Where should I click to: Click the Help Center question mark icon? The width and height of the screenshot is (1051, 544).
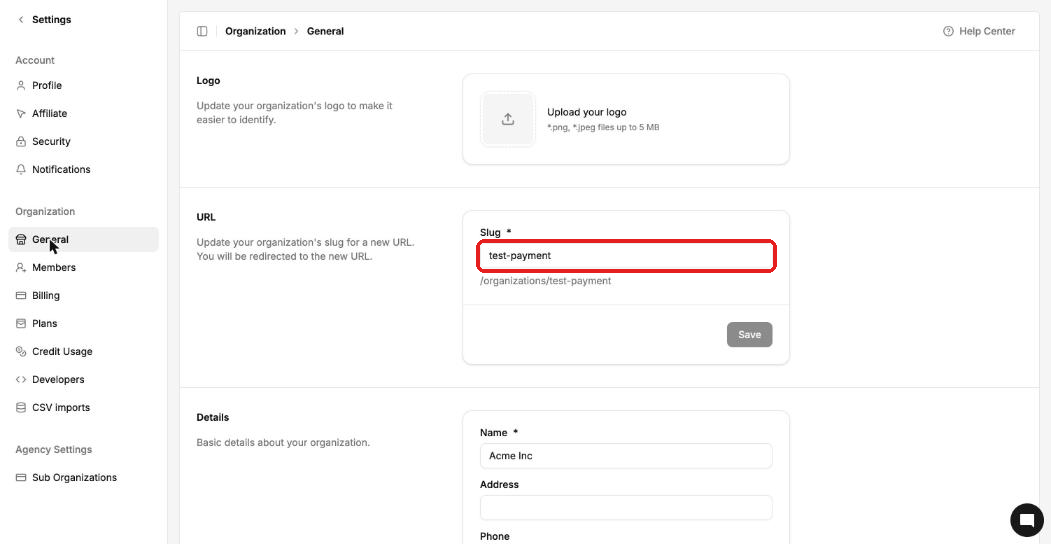(x=948, y=31)
